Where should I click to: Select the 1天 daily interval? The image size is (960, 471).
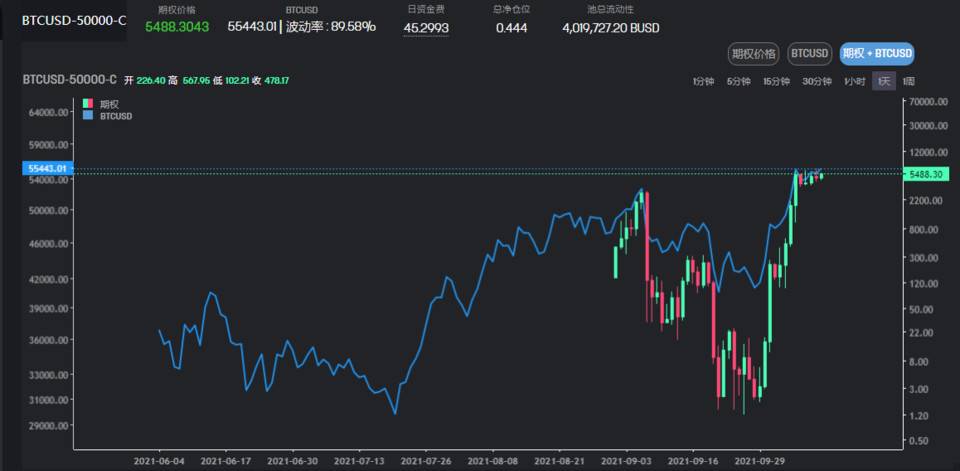pos(884,82)
